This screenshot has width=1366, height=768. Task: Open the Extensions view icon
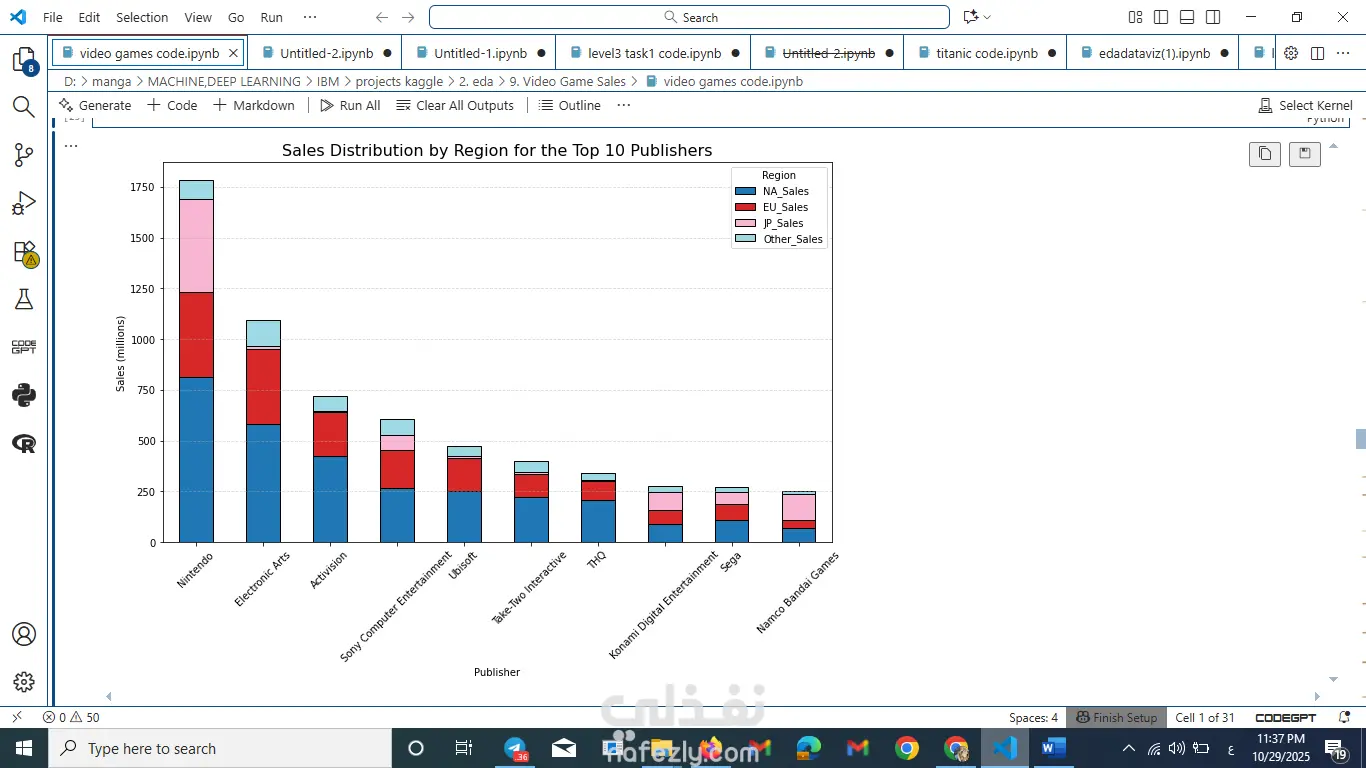pos(24,252)
